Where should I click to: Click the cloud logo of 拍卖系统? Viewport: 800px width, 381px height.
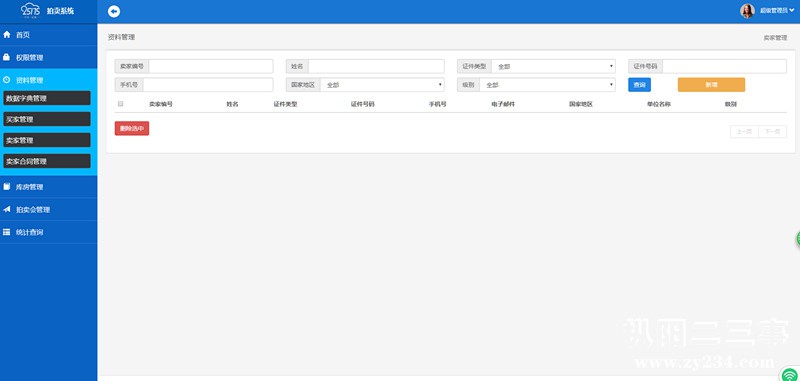coord(30,10)
